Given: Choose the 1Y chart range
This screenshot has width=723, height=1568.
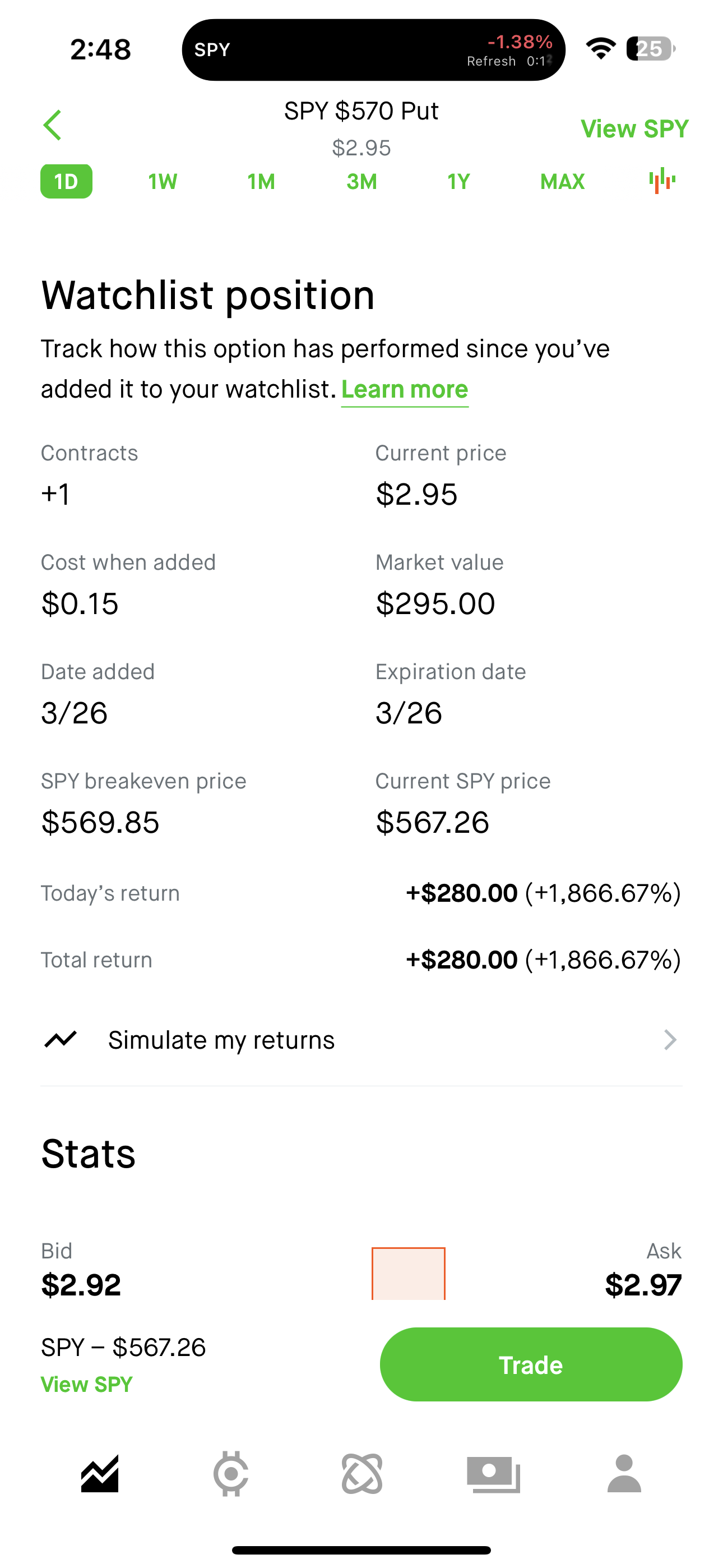Looking at the screenshot, I should click(458, 181).
